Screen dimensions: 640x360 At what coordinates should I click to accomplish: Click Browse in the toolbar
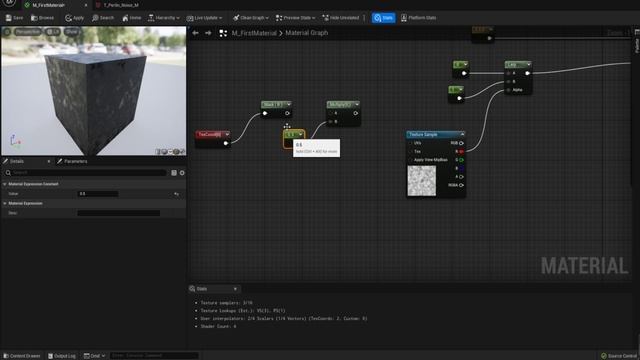(x=42, y=18)
